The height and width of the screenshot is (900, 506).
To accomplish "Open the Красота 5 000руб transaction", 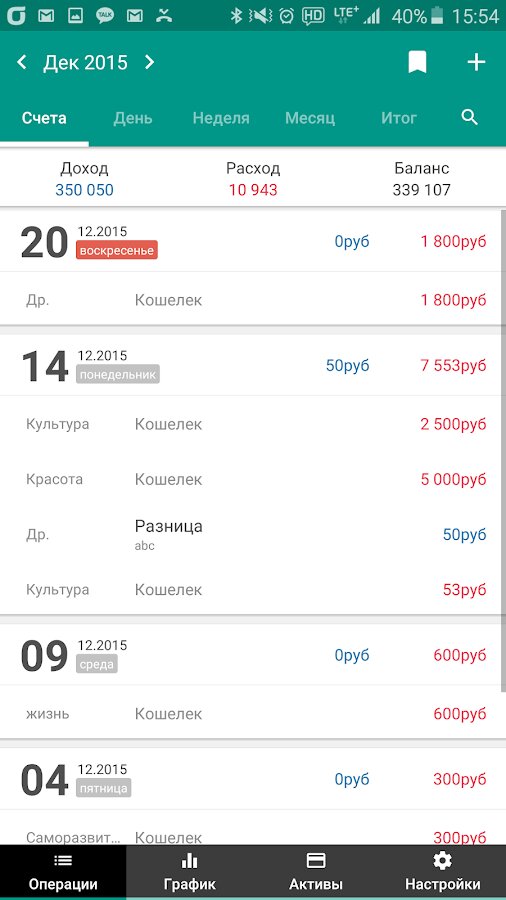I will 253,479.
